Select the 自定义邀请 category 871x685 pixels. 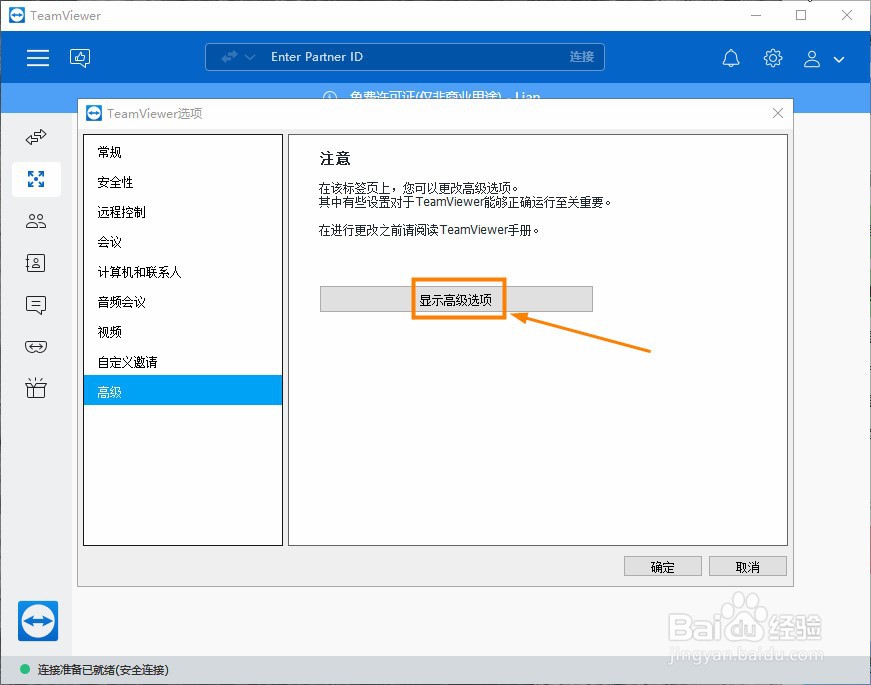click(183, 362)
